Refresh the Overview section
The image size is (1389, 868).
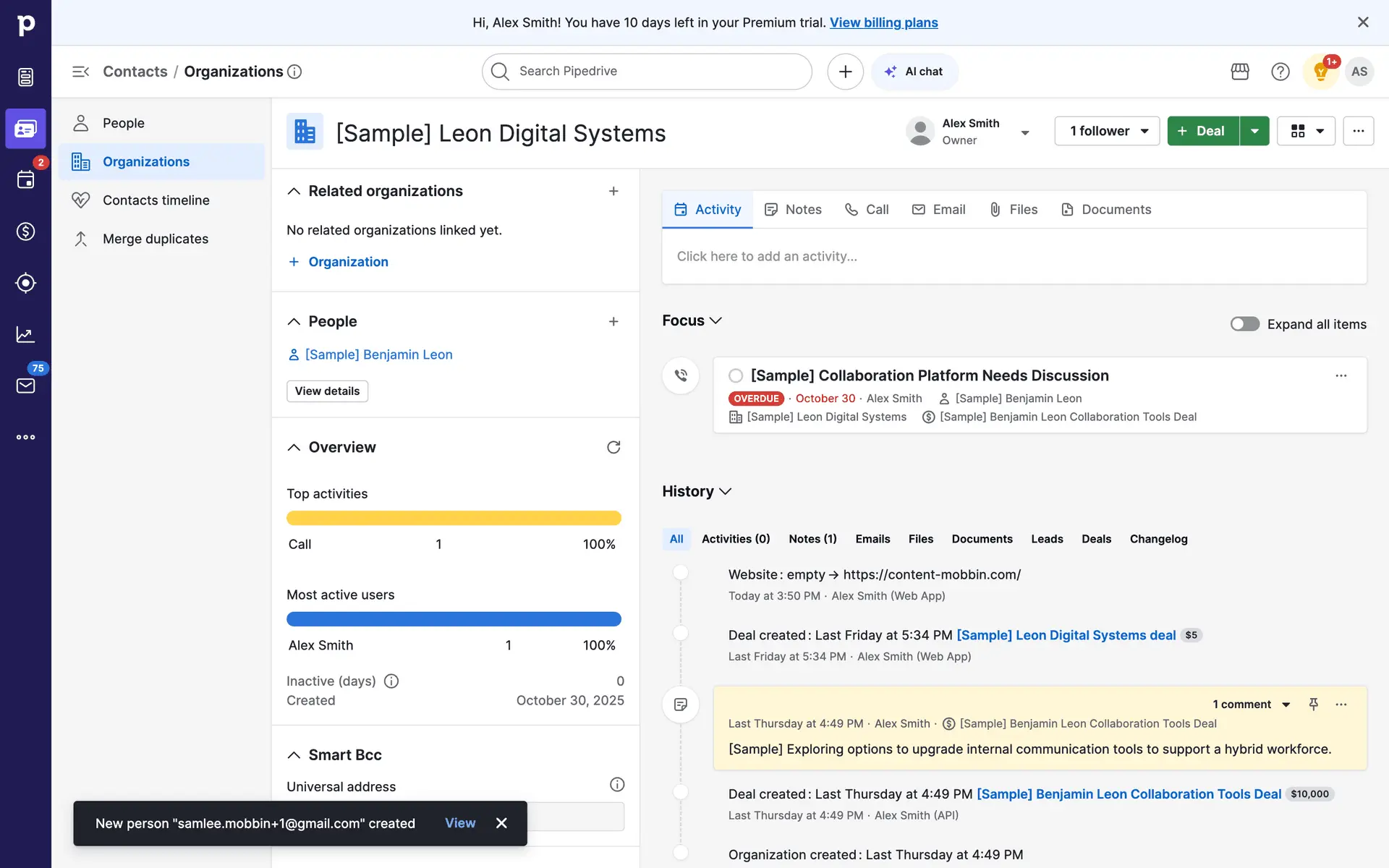coord(613,447)
